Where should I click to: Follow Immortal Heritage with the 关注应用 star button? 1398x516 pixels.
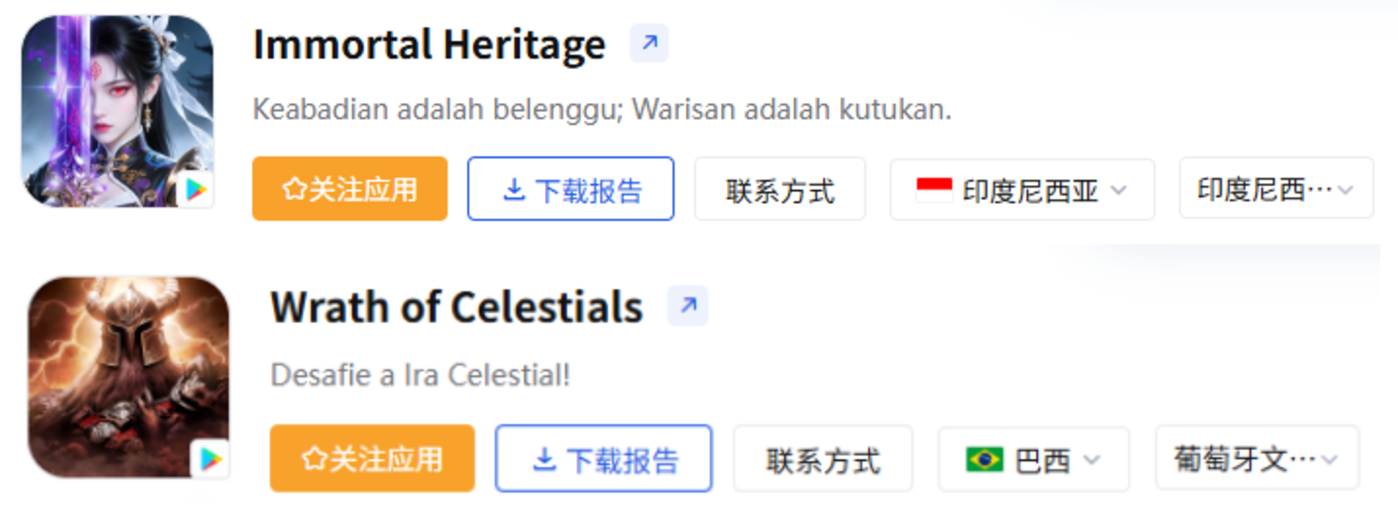pyautogui.click(x=350, y=189)
